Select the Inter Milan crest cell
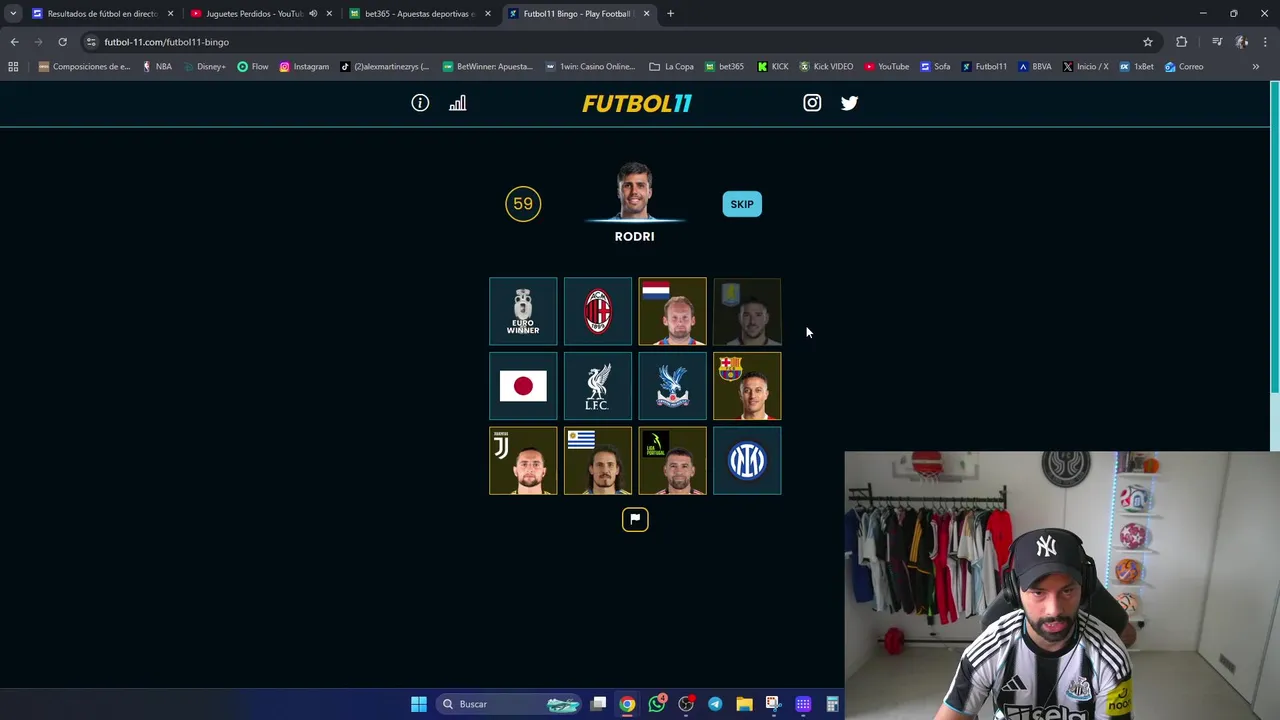 click(x=747, y=461)
